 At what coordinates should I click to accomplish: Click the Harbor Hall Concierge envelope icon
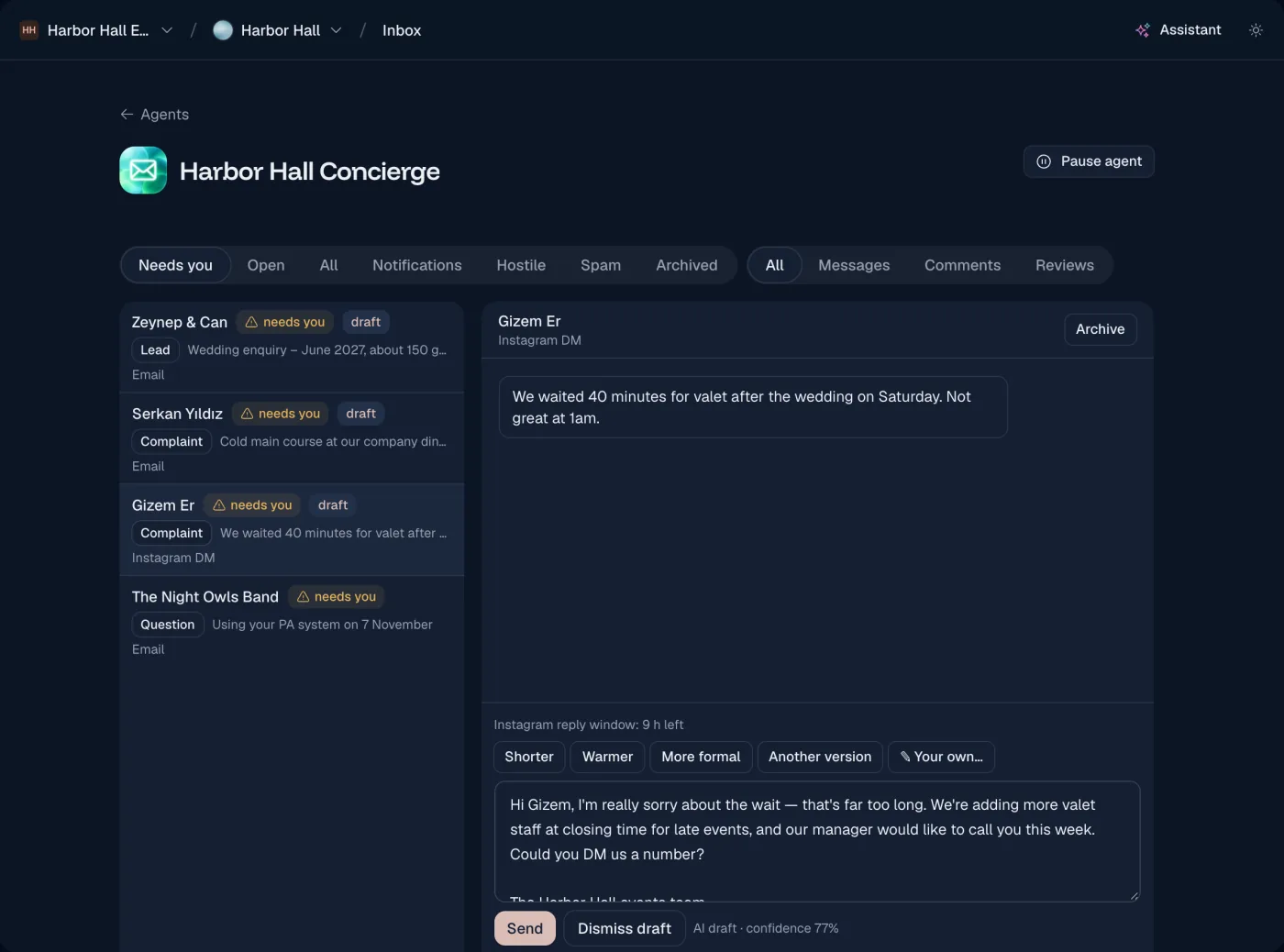click(x=143, y=171)
